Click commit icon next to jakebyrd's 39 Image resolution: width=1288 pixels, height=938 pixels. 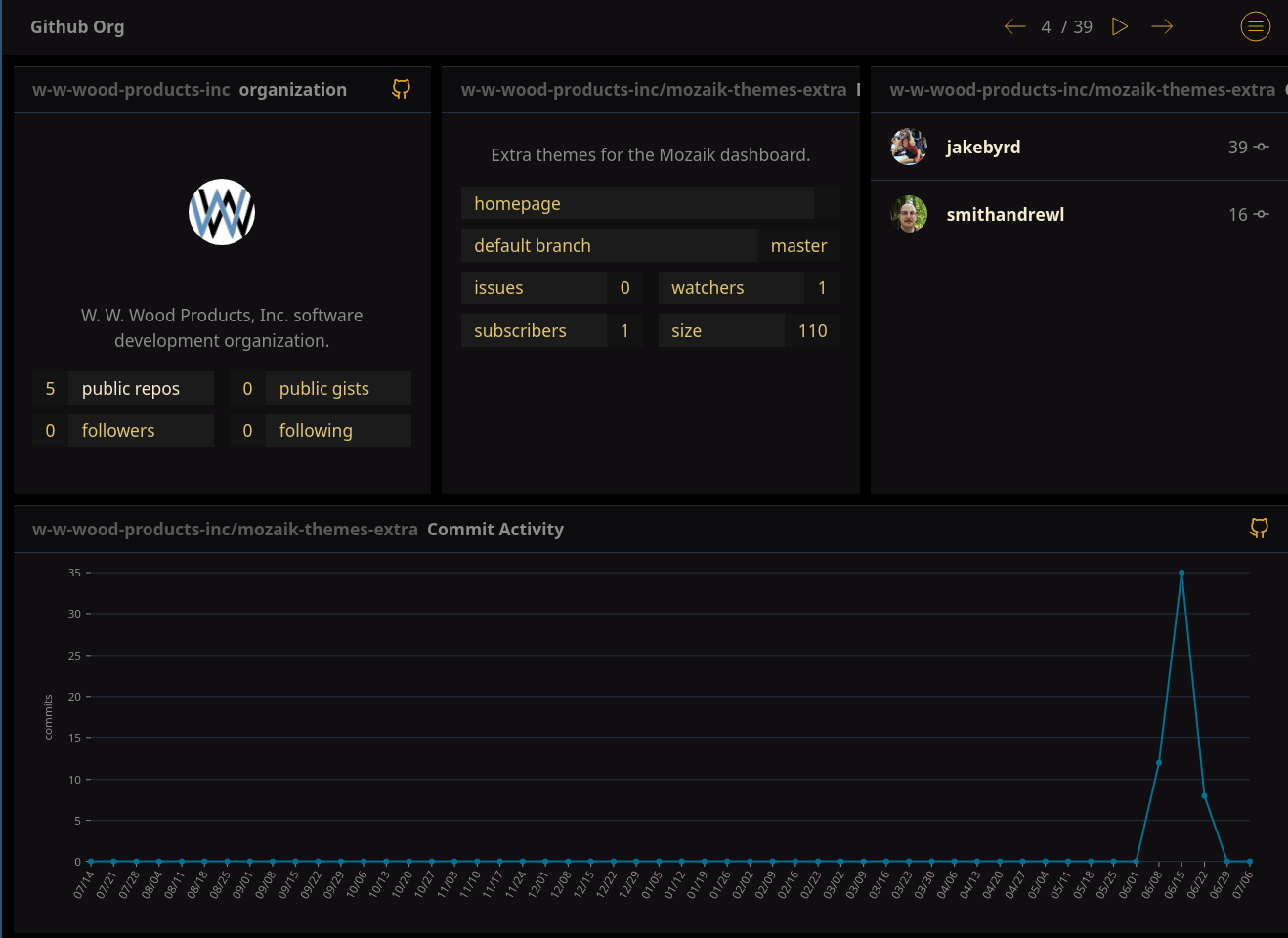coord(1262,147)
